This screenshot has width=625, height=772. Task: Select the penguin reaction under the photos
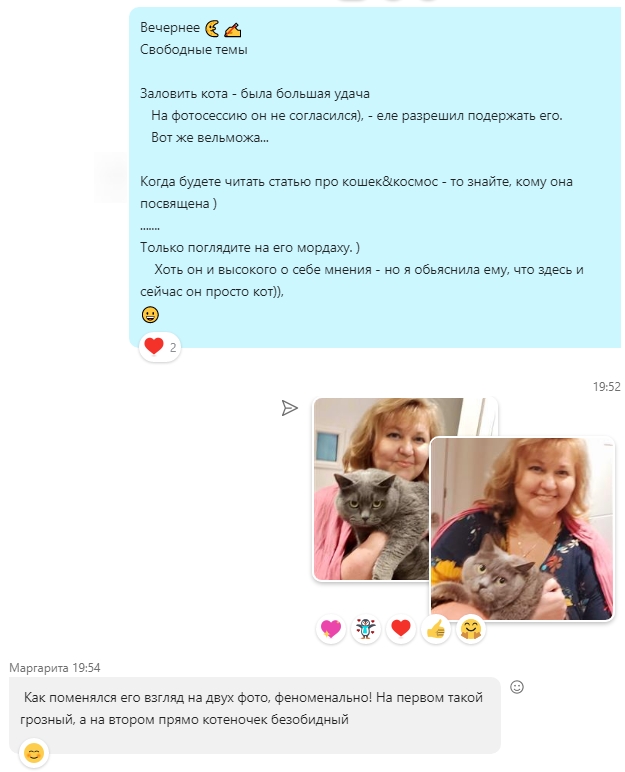click(x=366, y=629)
